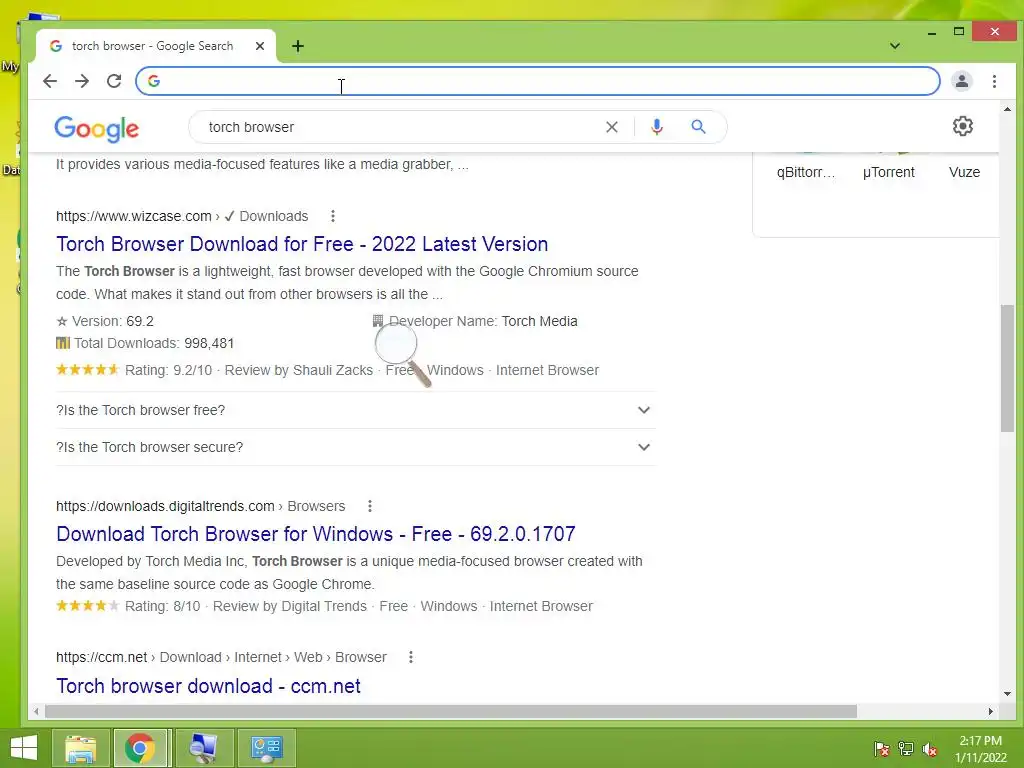
Task: Open Chrome's three-dot menu
Action: click(x=994, y=81)
